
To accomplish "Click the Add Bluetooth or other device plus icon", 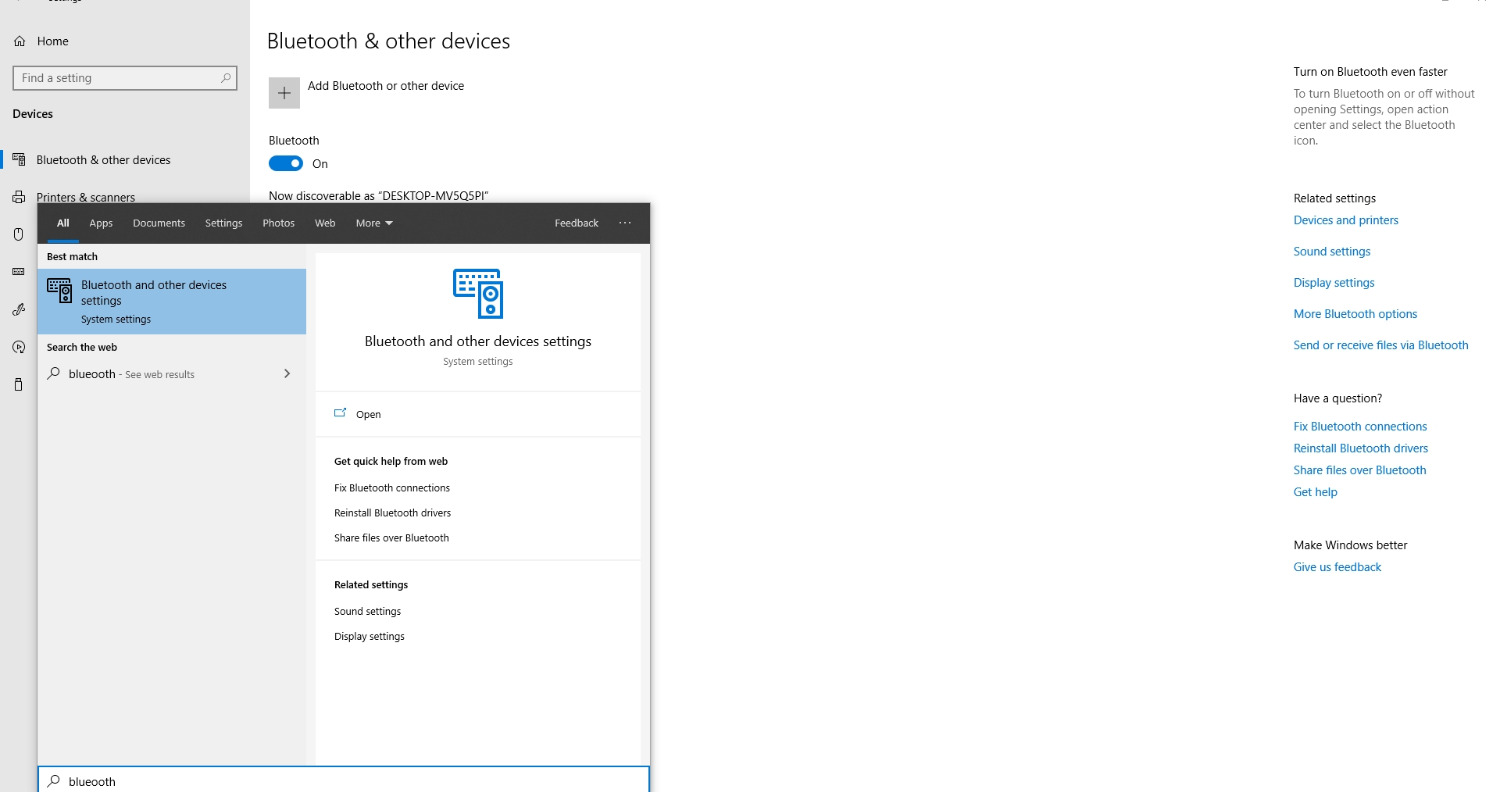I will pos(284,92).
